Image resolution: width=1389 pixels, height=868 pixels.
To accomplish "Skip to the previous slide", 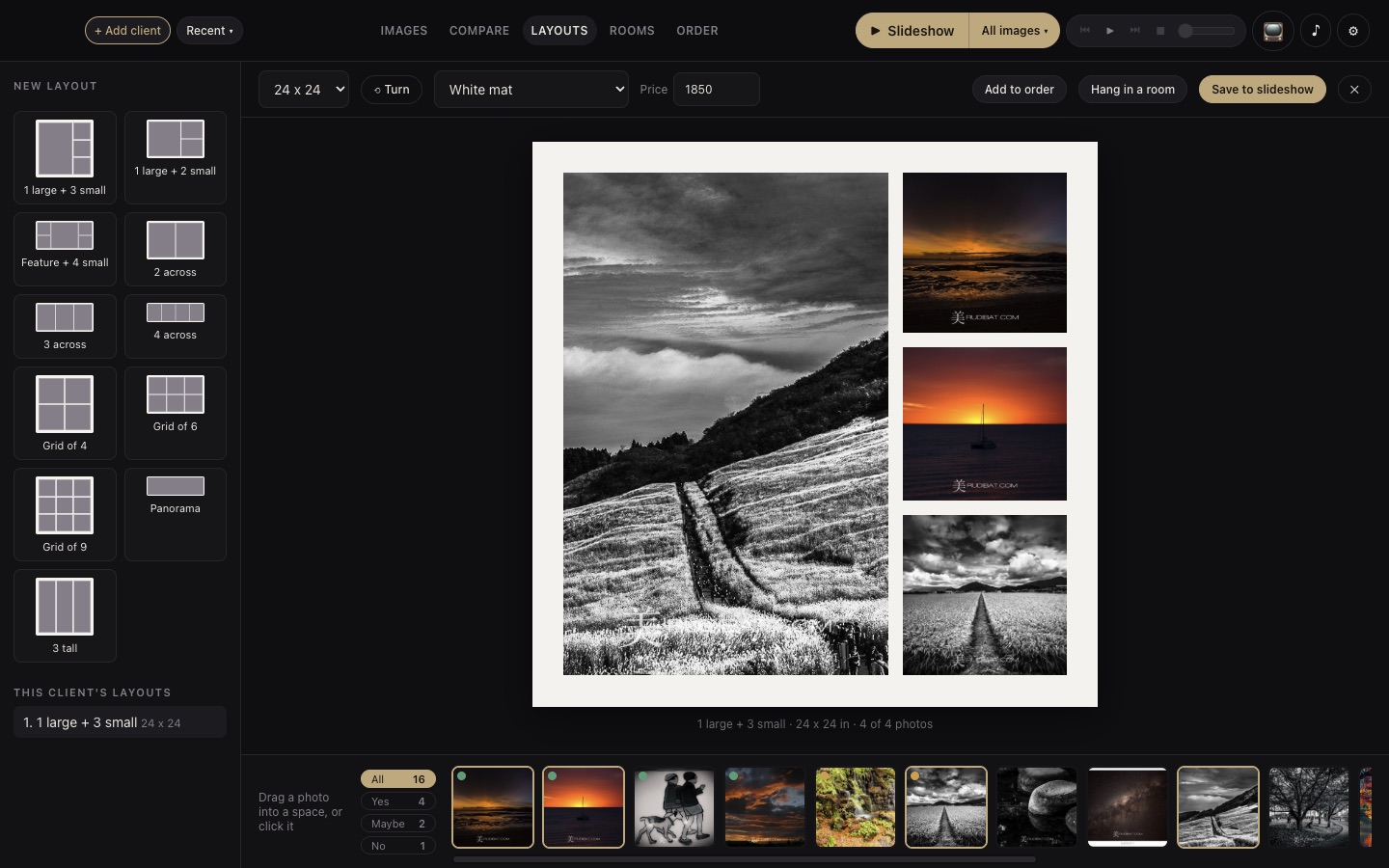I will tap(1085, 31).
